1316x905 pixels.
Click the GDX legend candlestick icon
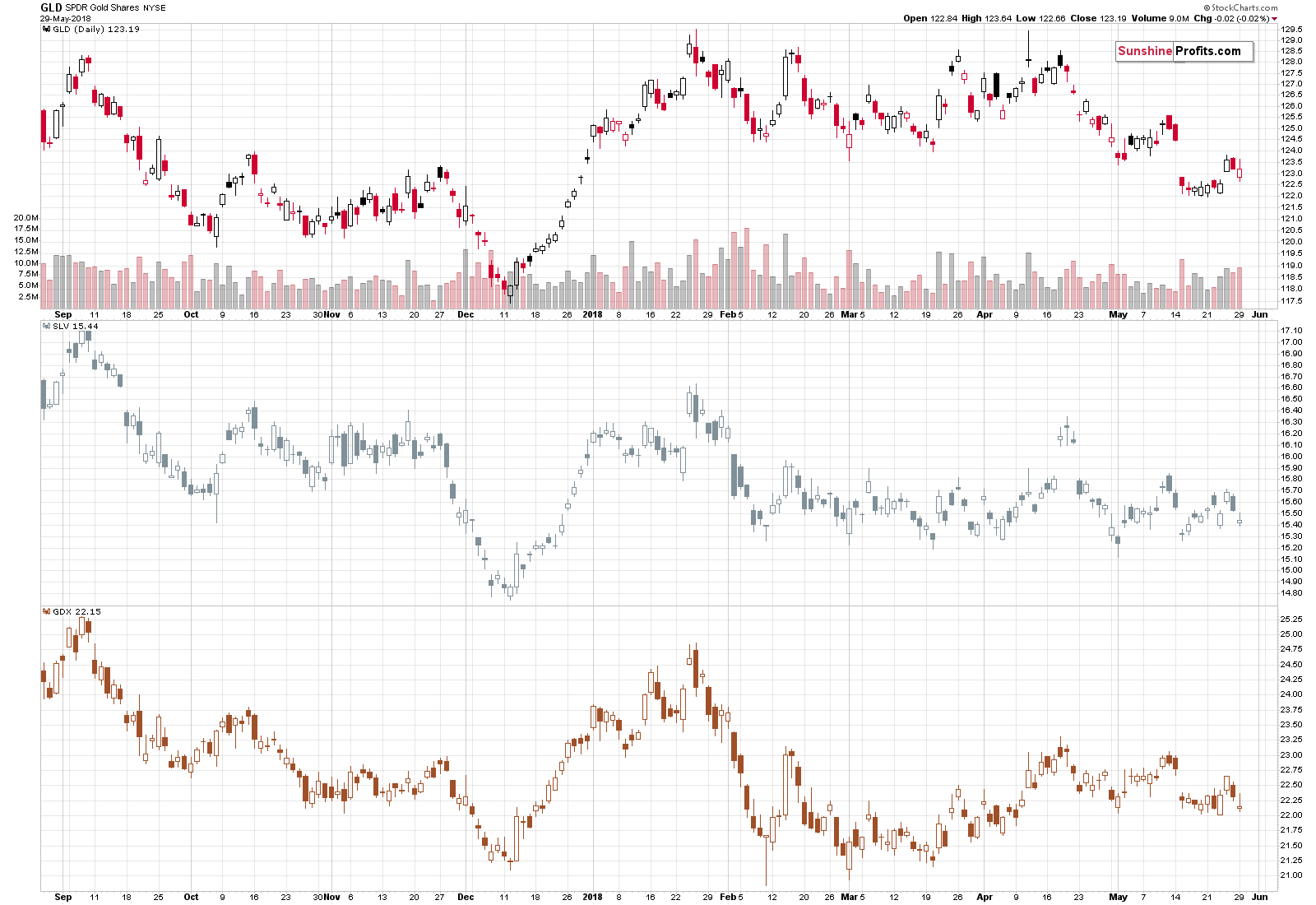click(47, 611)
